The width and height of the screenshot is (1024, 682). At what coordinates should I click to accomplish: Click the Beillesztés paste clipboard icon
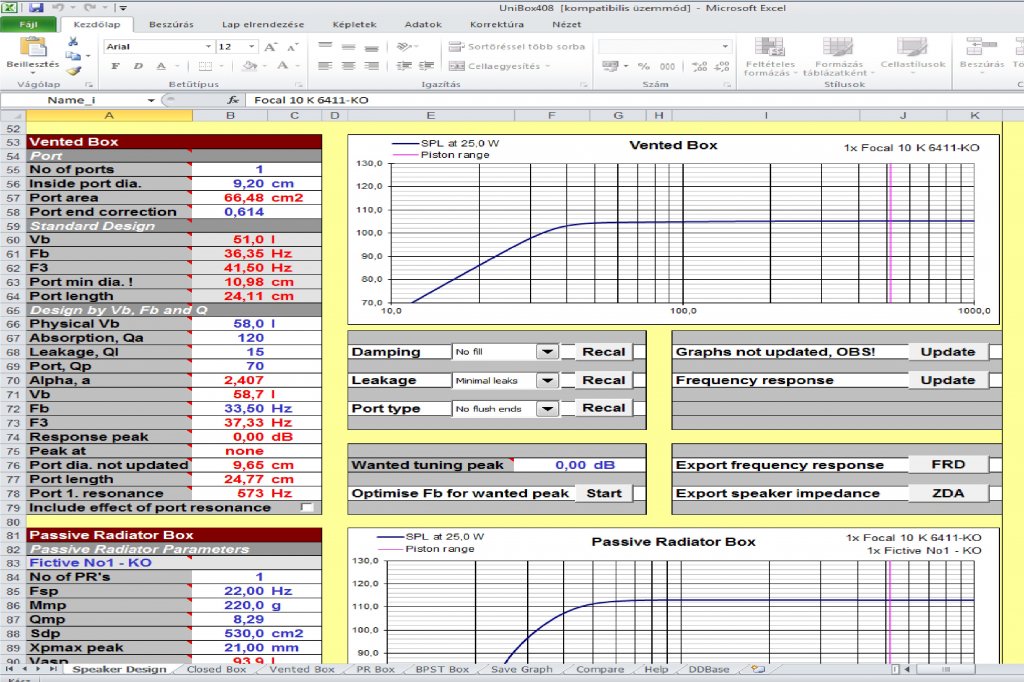33,46
